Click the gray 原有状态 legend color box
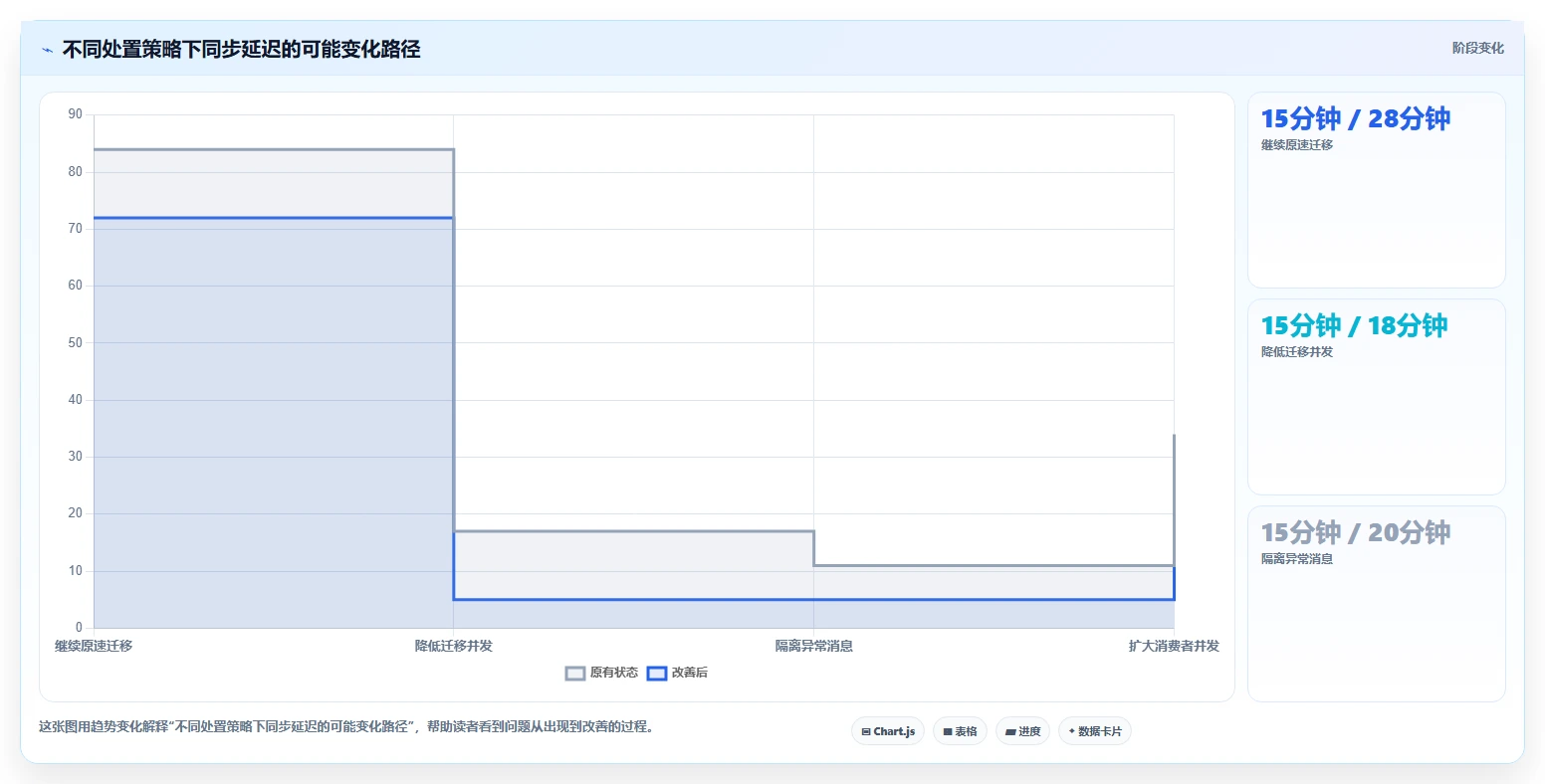The height and width of the screenshot is (784, 1545). point(575,674)
